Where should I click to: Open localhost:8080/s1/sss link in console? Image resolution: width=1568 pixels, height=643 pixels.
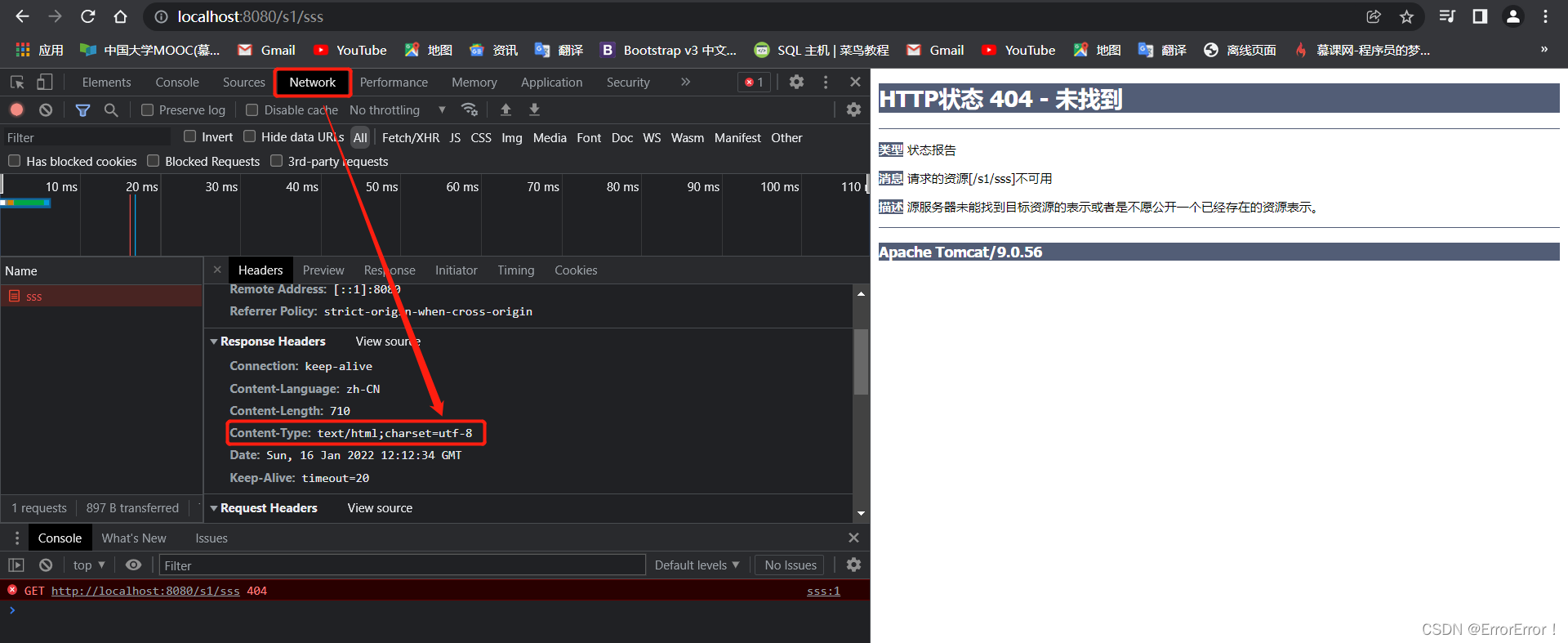tap(145, 591)
